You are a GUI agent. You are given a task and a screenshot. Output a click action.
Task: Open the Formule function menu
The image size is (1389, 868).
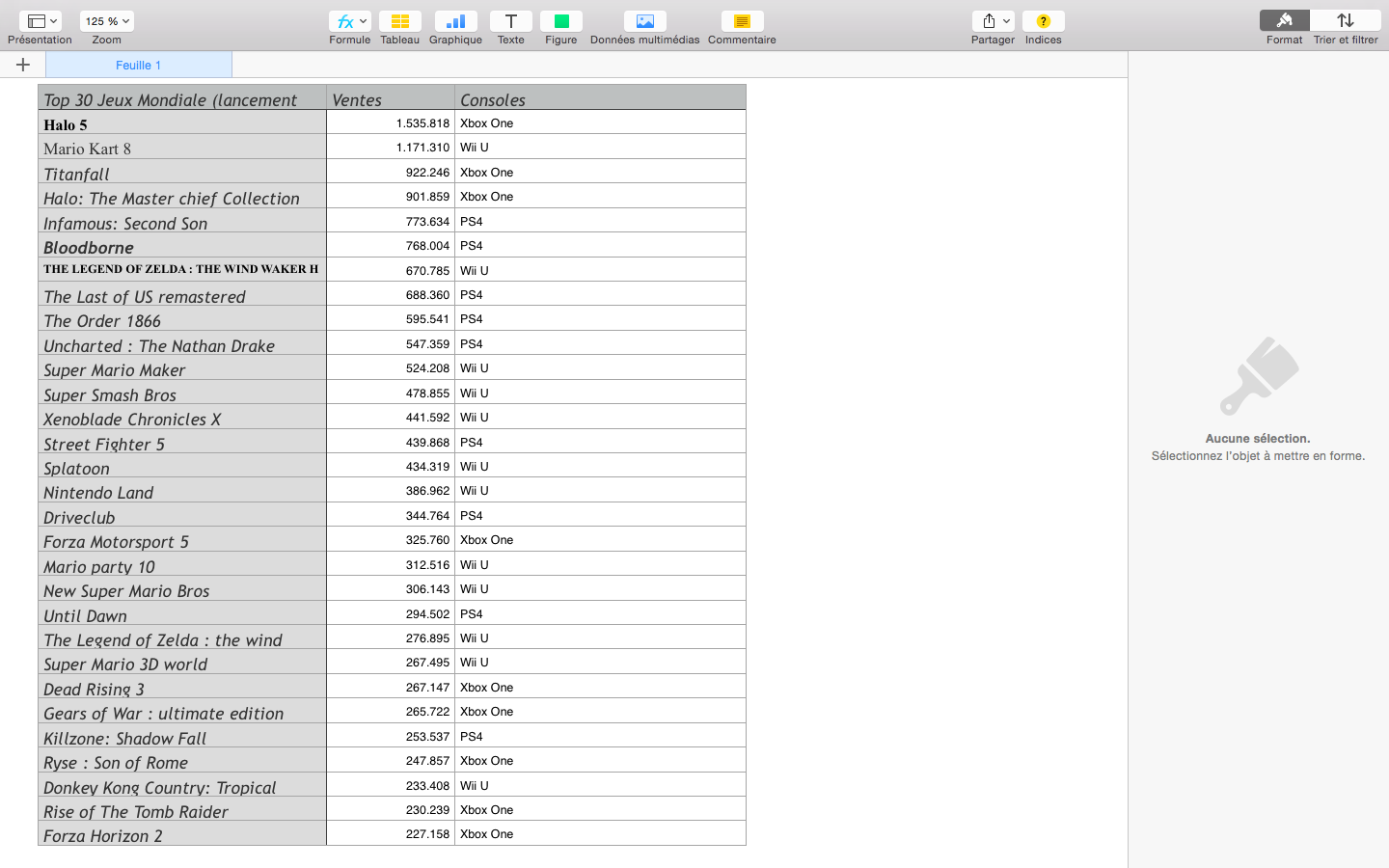click(349, 21)
